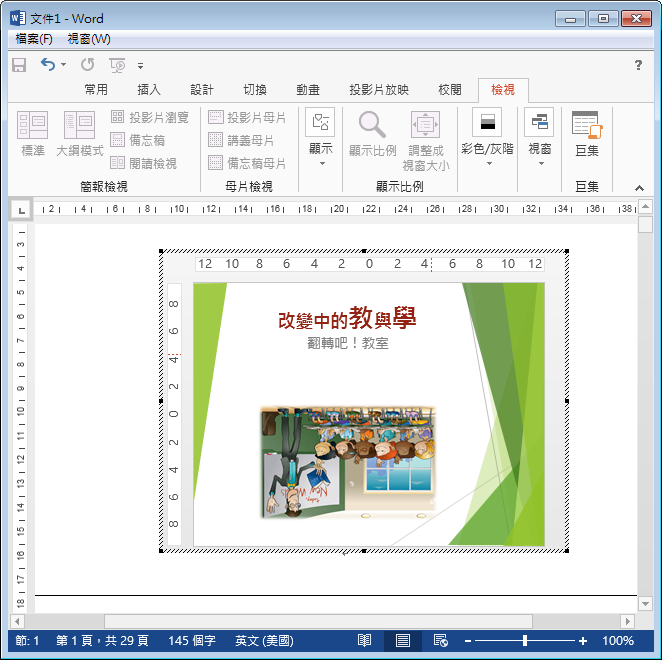Screen dimensions: 662x660
Task: Click the Word application icon in title bar
Action: 18,18
